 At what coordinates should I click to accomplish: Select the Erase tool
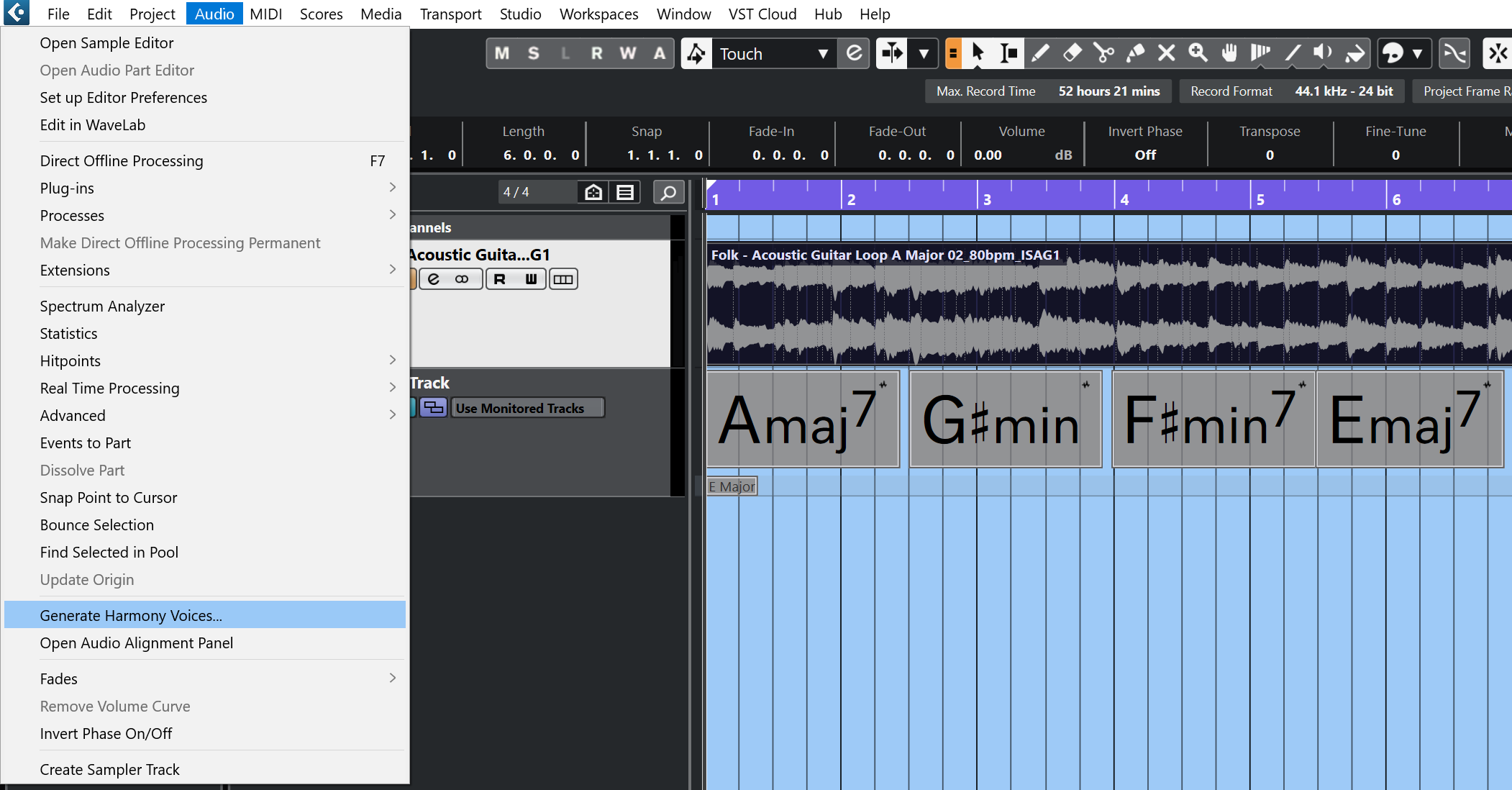coord(1072,53)
